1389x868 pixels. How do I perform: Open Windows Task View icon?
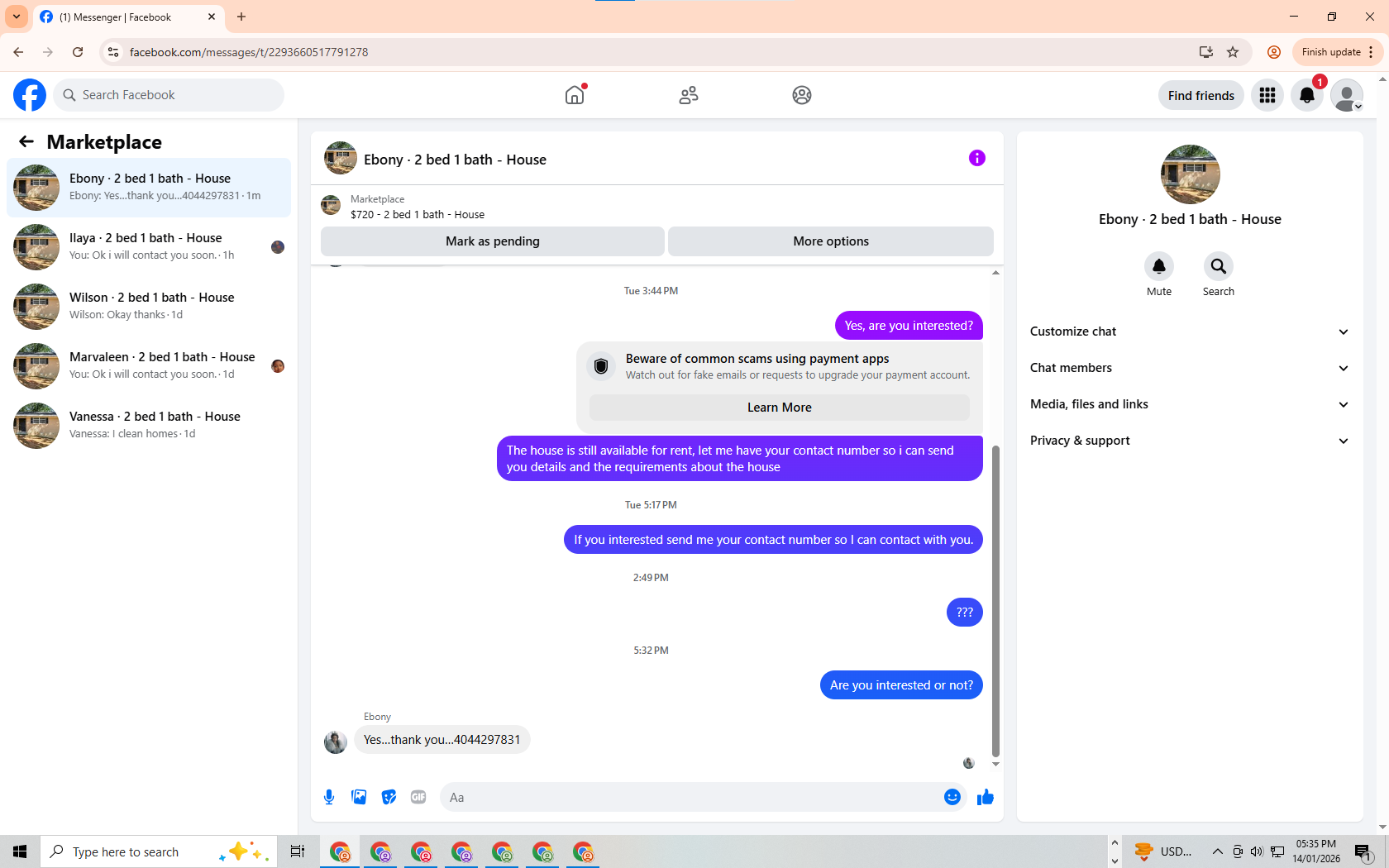click(x=298, y=851)
